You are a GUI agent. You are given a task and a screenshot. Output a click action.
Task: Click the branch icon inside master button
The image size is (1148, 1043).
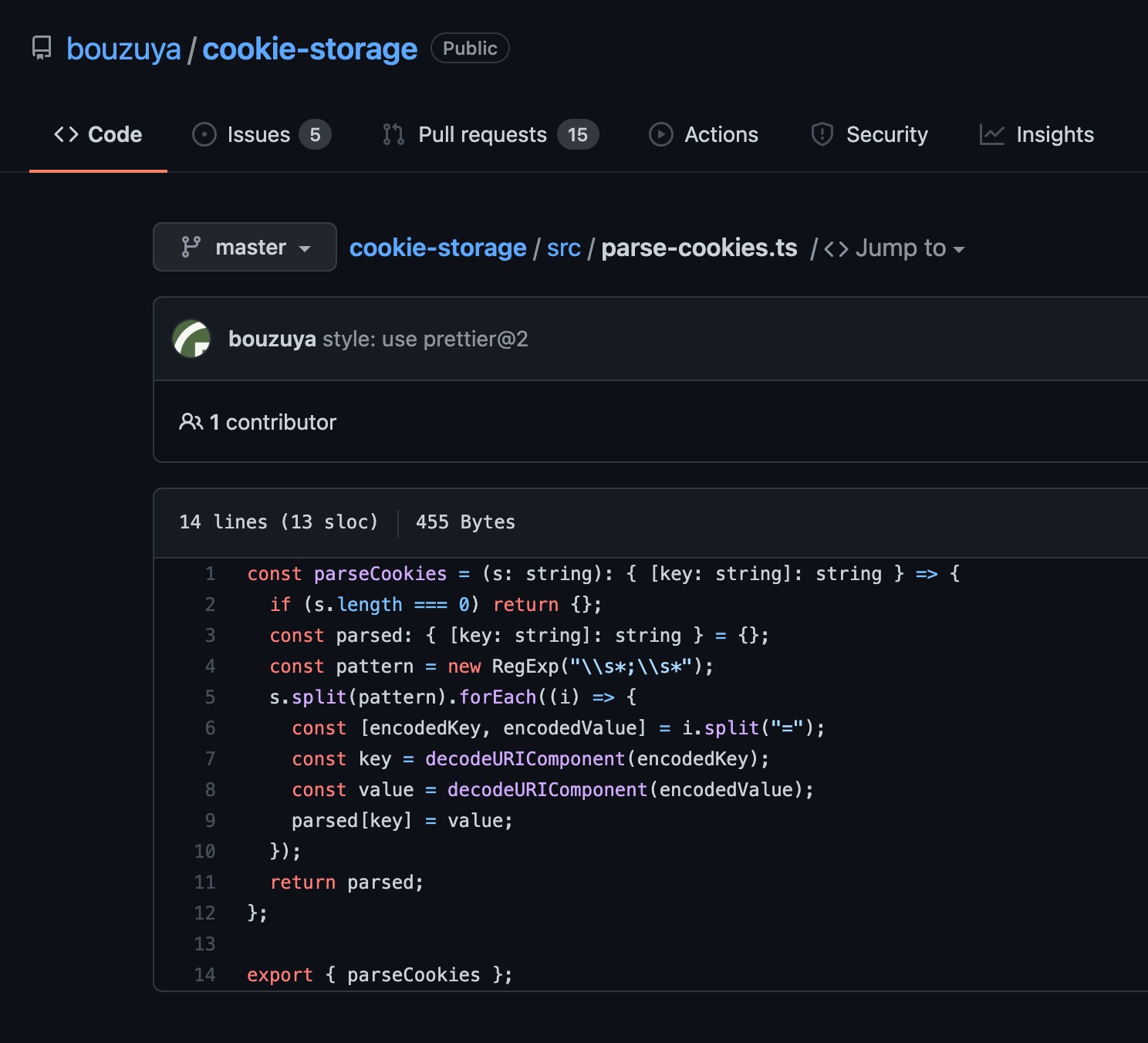coord(191,247)
